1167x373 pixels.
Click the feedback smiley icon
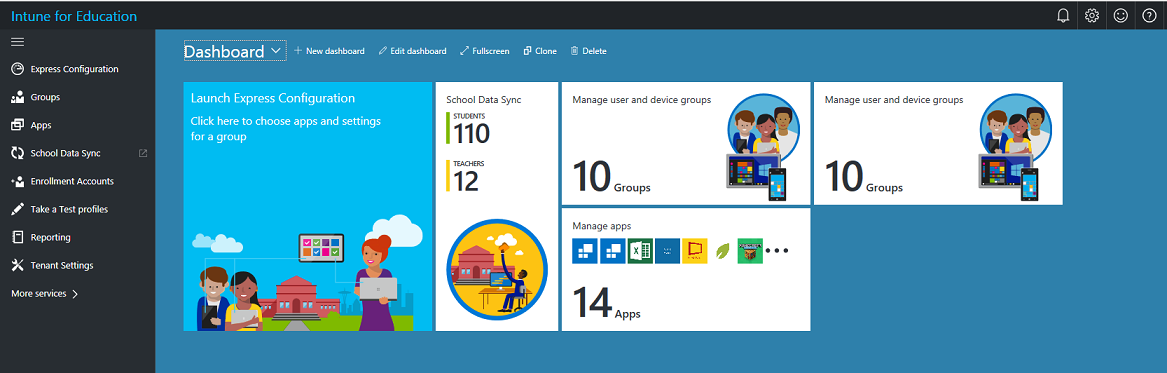[1121, 16]
